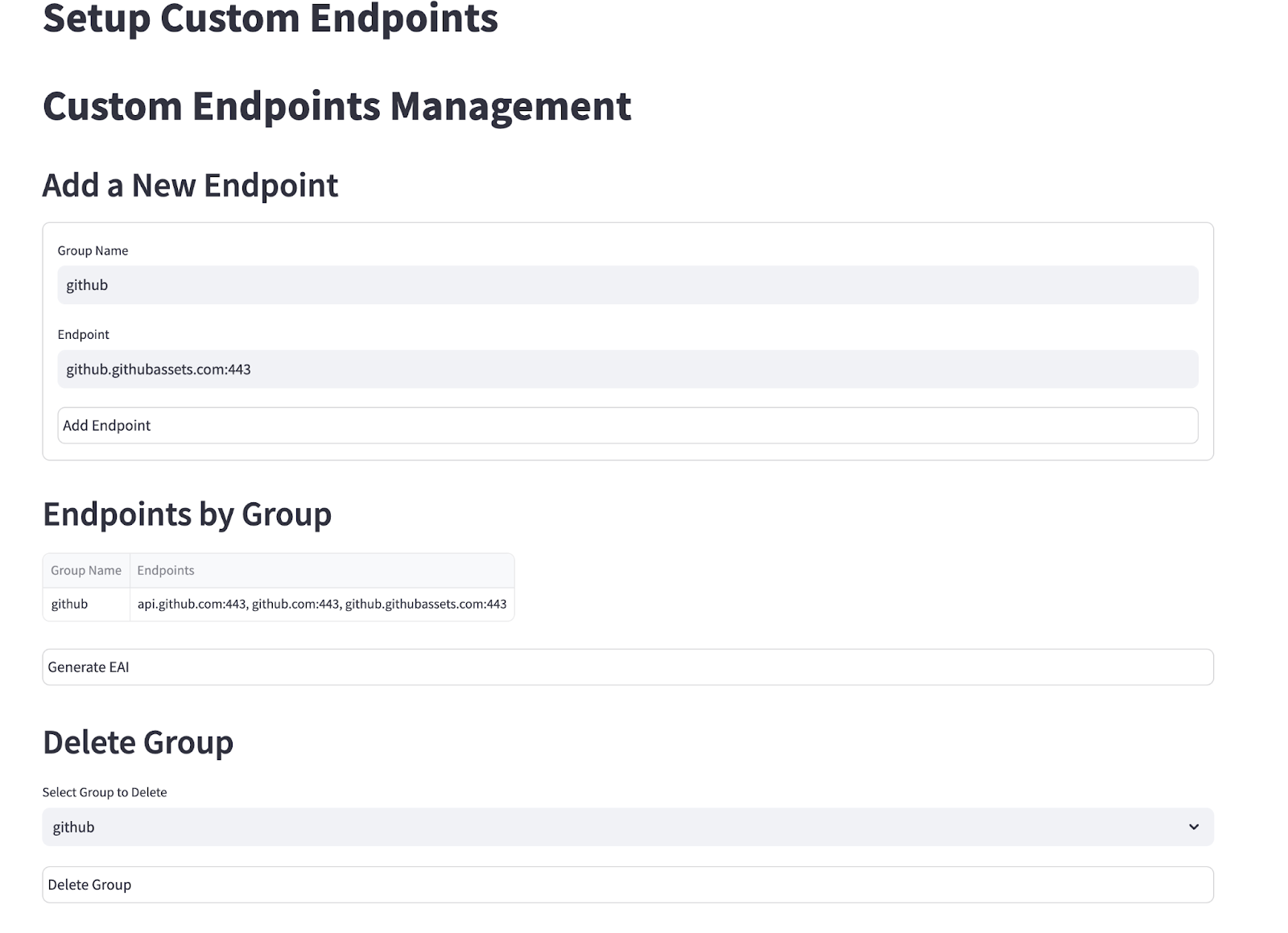Click the Delete Group section heading
The image size is (1288, 933).
[138, 742]
